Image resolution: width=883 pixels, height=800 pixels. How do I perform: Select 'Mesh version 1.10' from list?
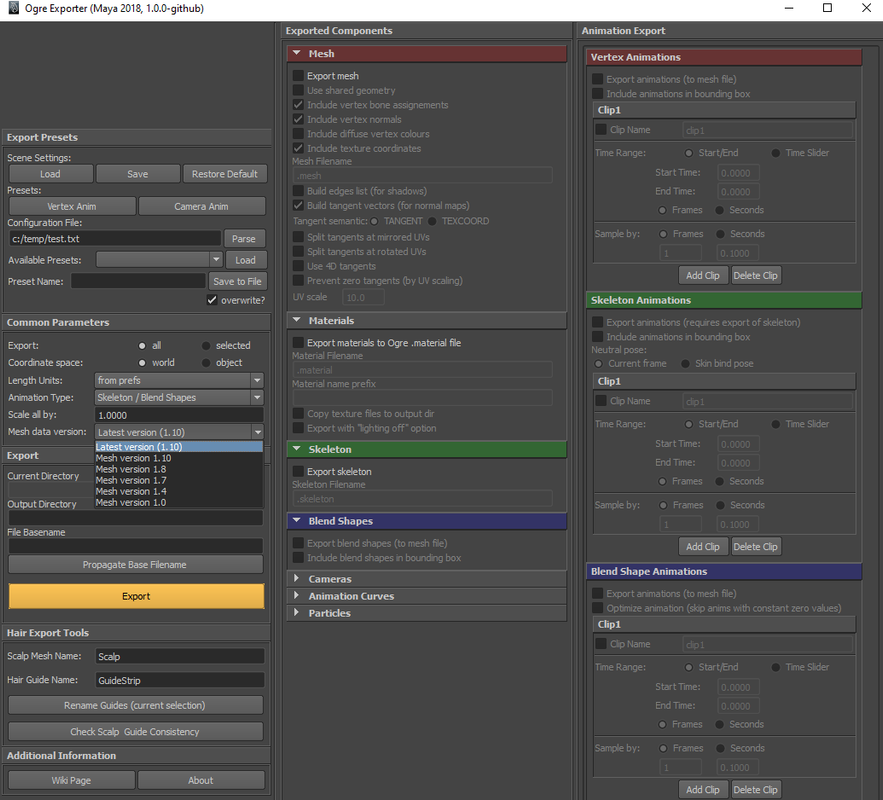(179, 458)
